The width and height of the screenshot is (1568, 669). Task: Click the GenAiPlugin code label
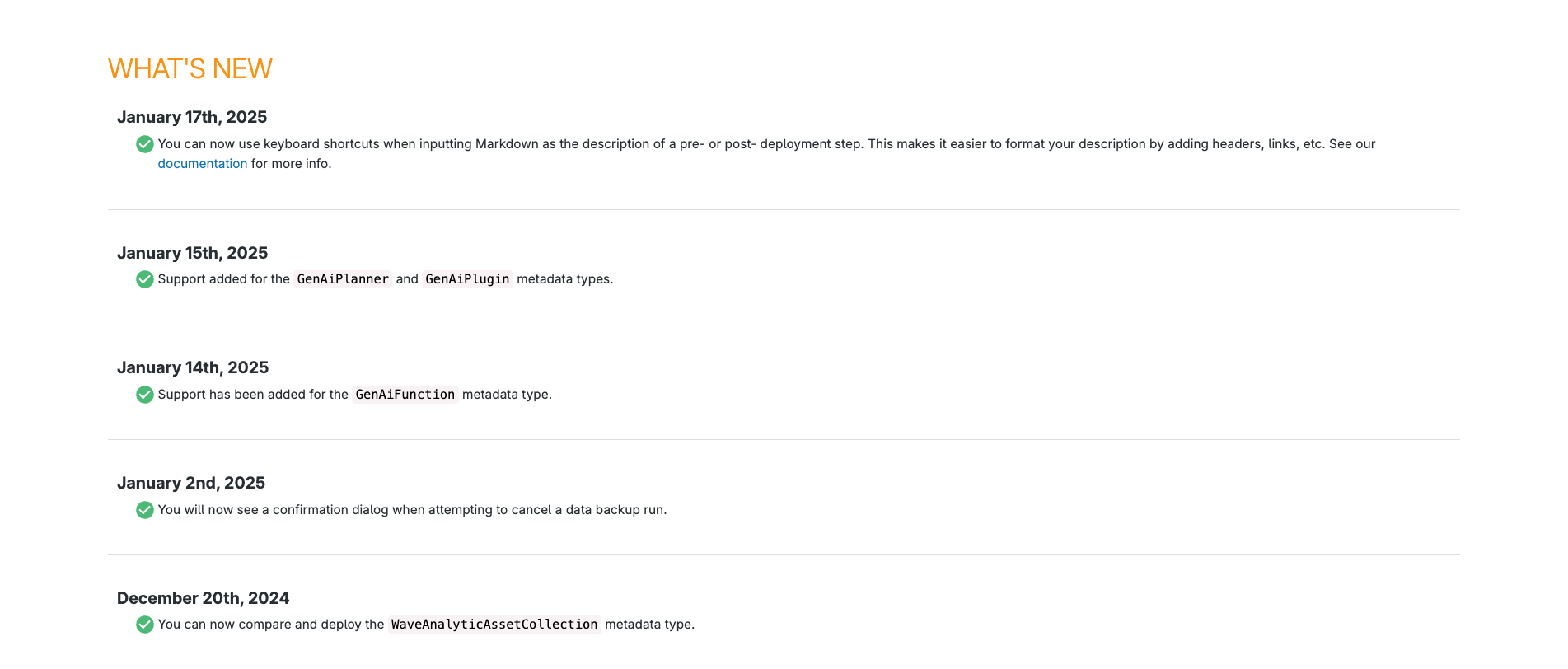click(467, 279)
